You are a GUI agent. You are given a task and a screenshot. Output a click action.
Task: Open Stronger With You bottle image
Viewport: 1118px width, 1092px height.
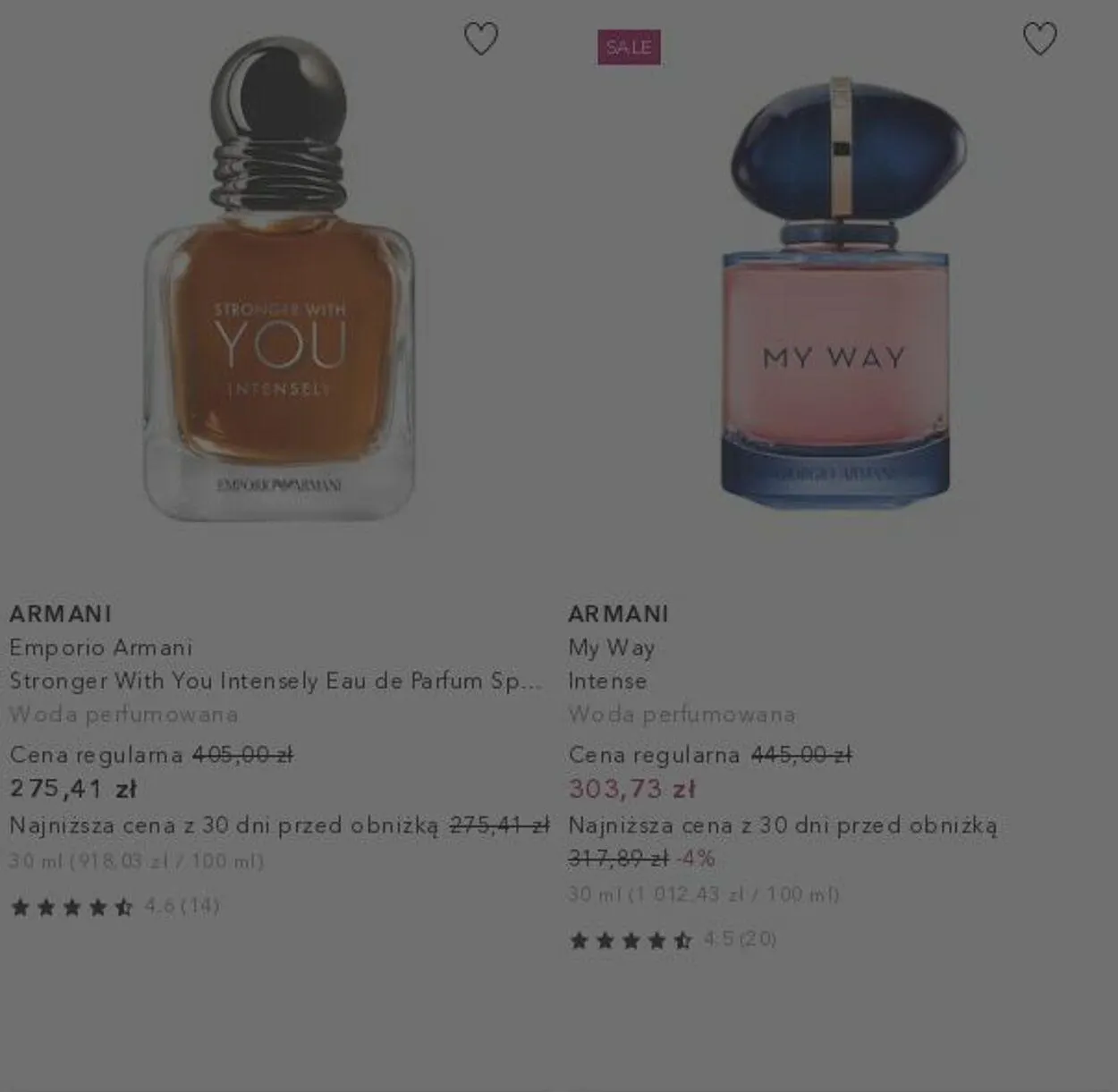tap(279, 279)
